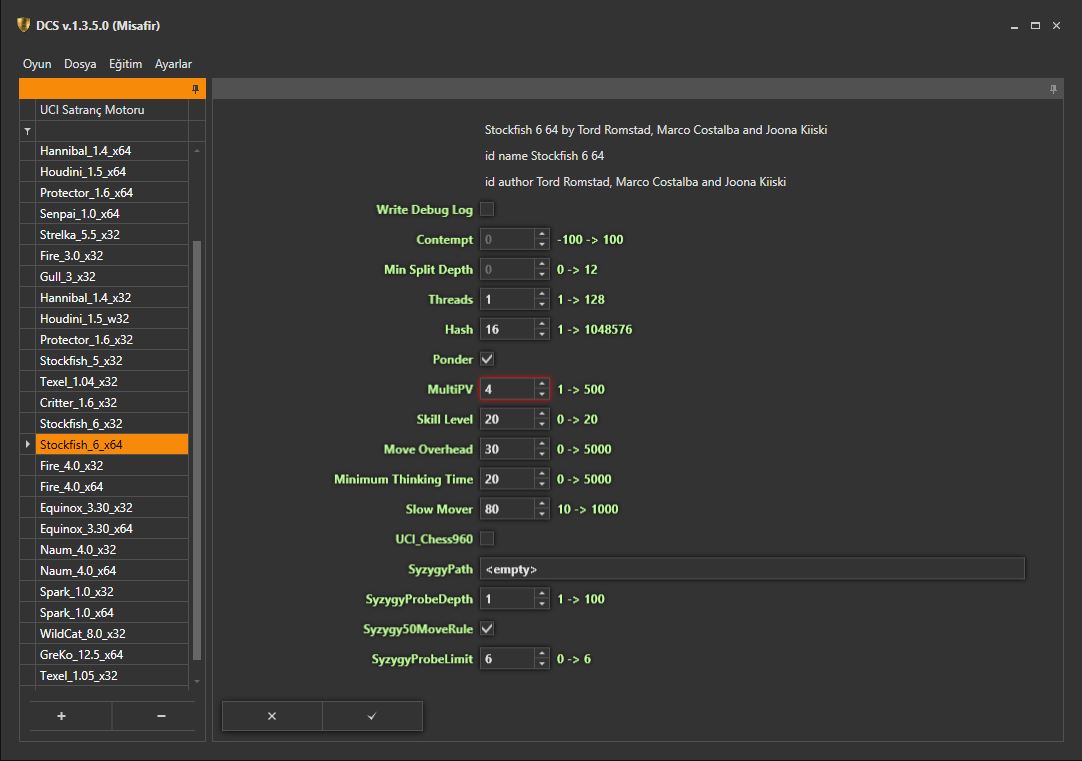The height and width of the screenshot is (761, 1082).
Task: Select Texel_1.04_x32 engine
Action: pyautogui.click(x=112, y=382)
